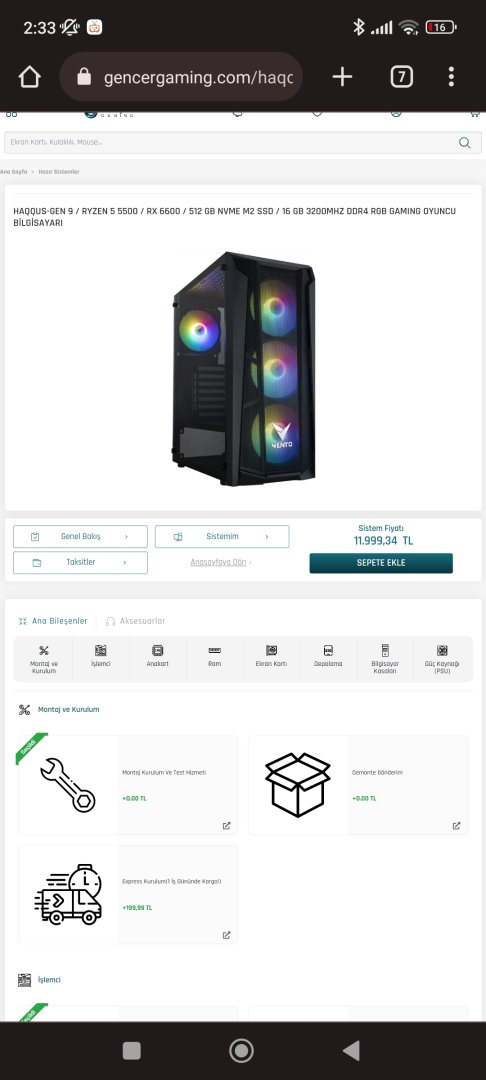This screenshot has width=486, height=1080.
Task: Click the SEPETE EKLE button
Action: 381,563
